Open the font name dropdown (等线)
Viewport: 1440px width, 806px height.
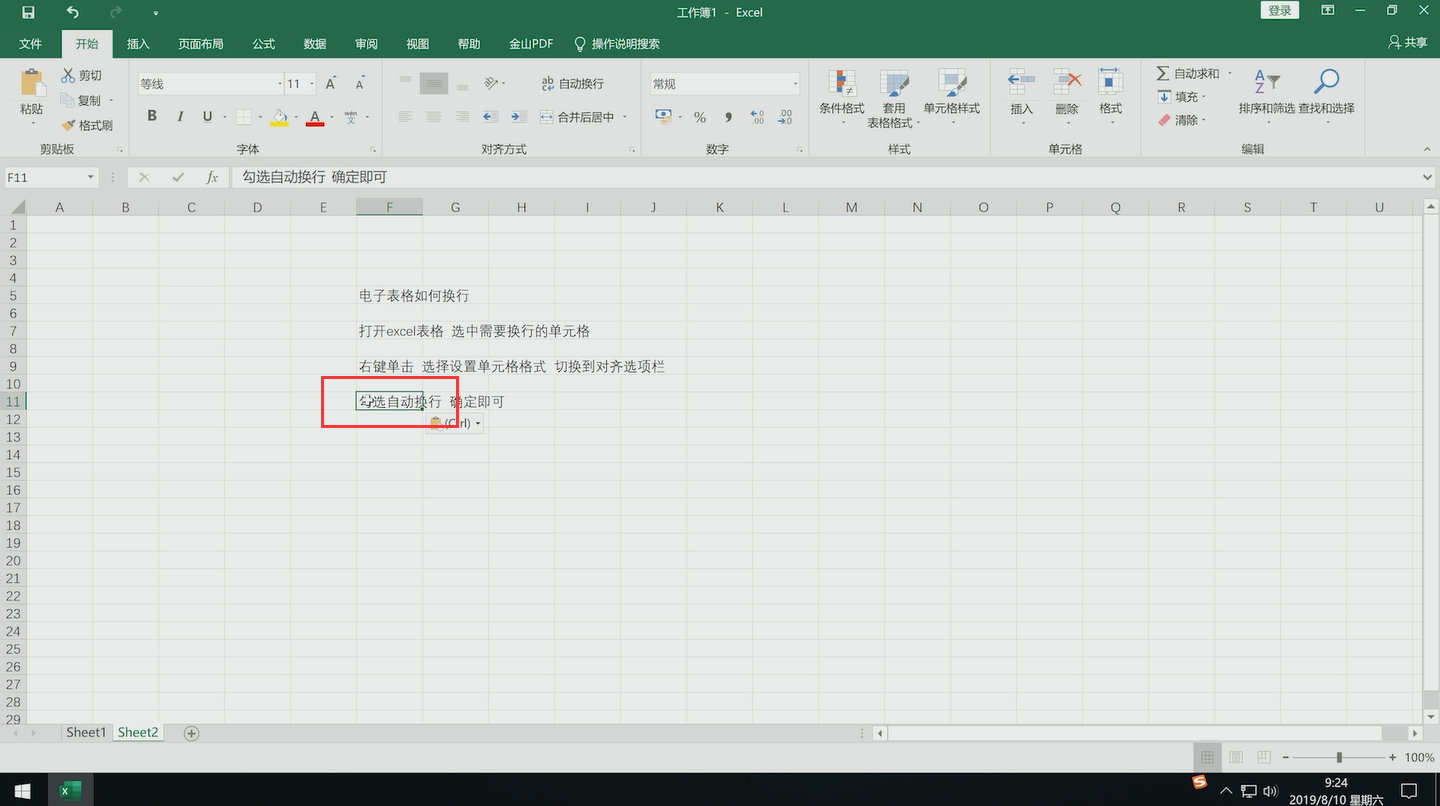coord(279,84)
